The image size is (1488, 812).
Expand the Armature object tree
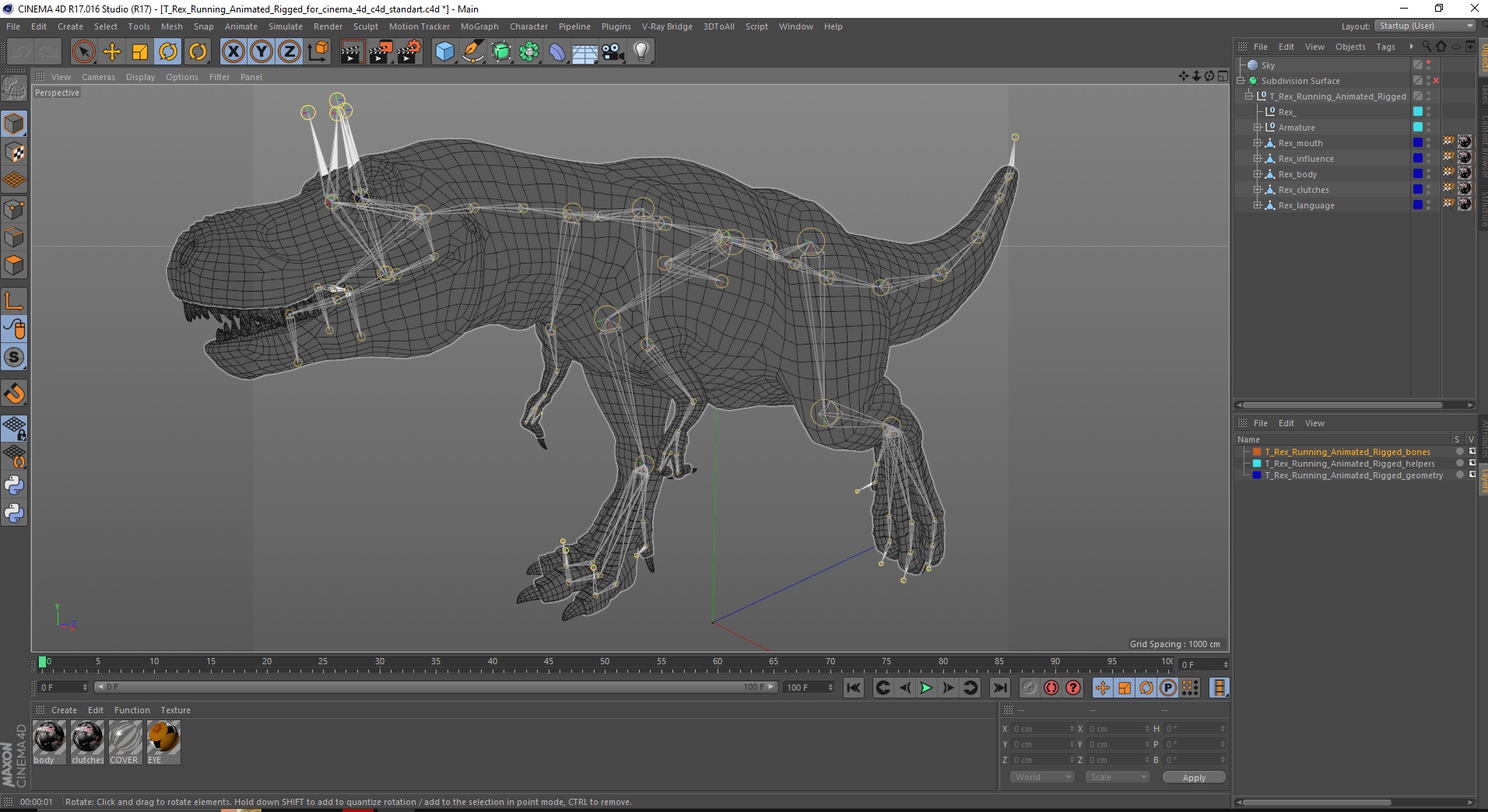coord(1257,128)
